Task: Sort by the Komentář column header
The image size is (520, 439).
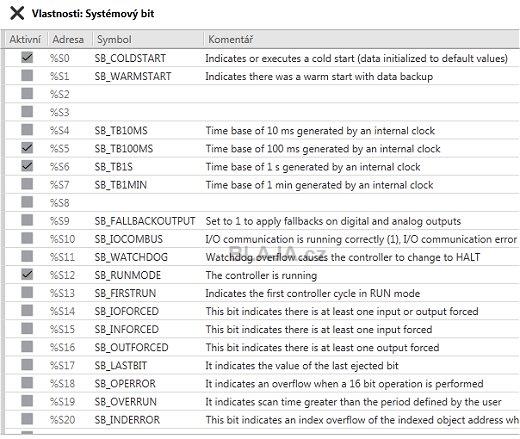Action: click(x=362, y=39)
